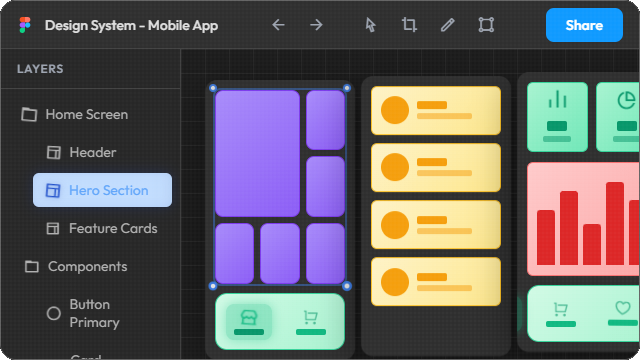Click the Share button
This screenshot has height=360, width=640.
[x=584, y=25]
